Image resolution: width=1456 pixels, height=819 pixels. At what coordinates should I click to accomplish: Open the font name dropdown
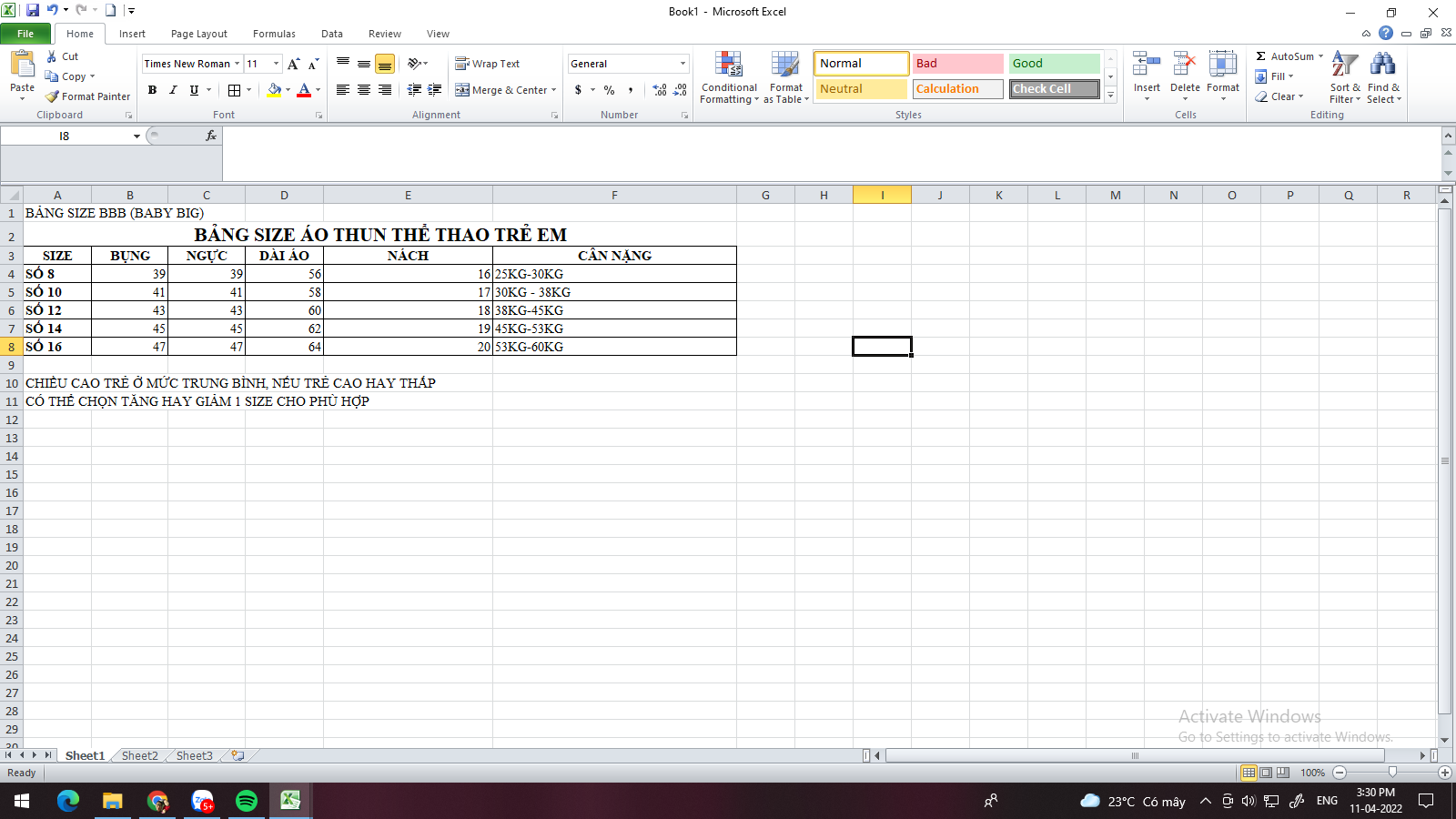[237, 64]
